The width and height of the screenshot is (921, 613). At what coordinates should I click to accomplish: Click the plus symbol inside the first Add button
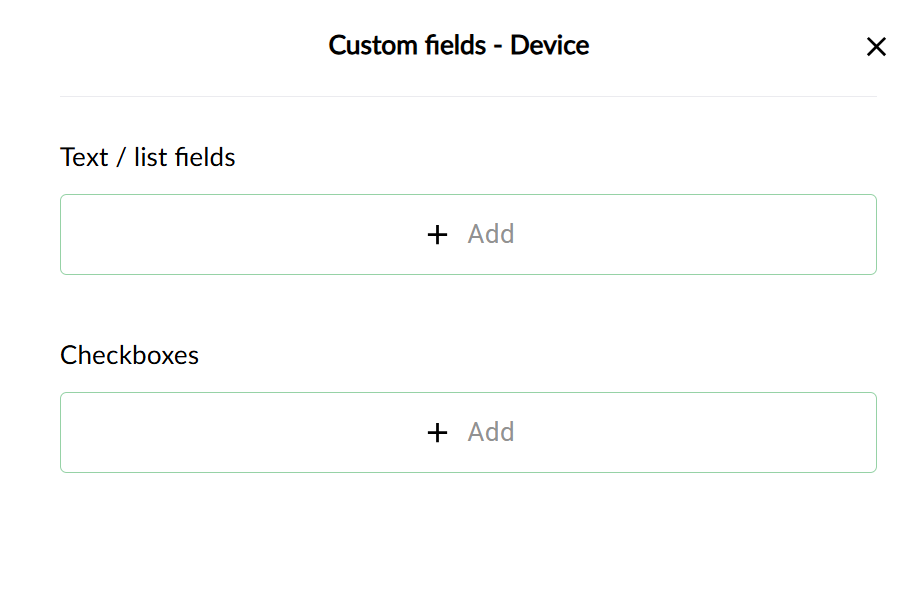[437, 234]
